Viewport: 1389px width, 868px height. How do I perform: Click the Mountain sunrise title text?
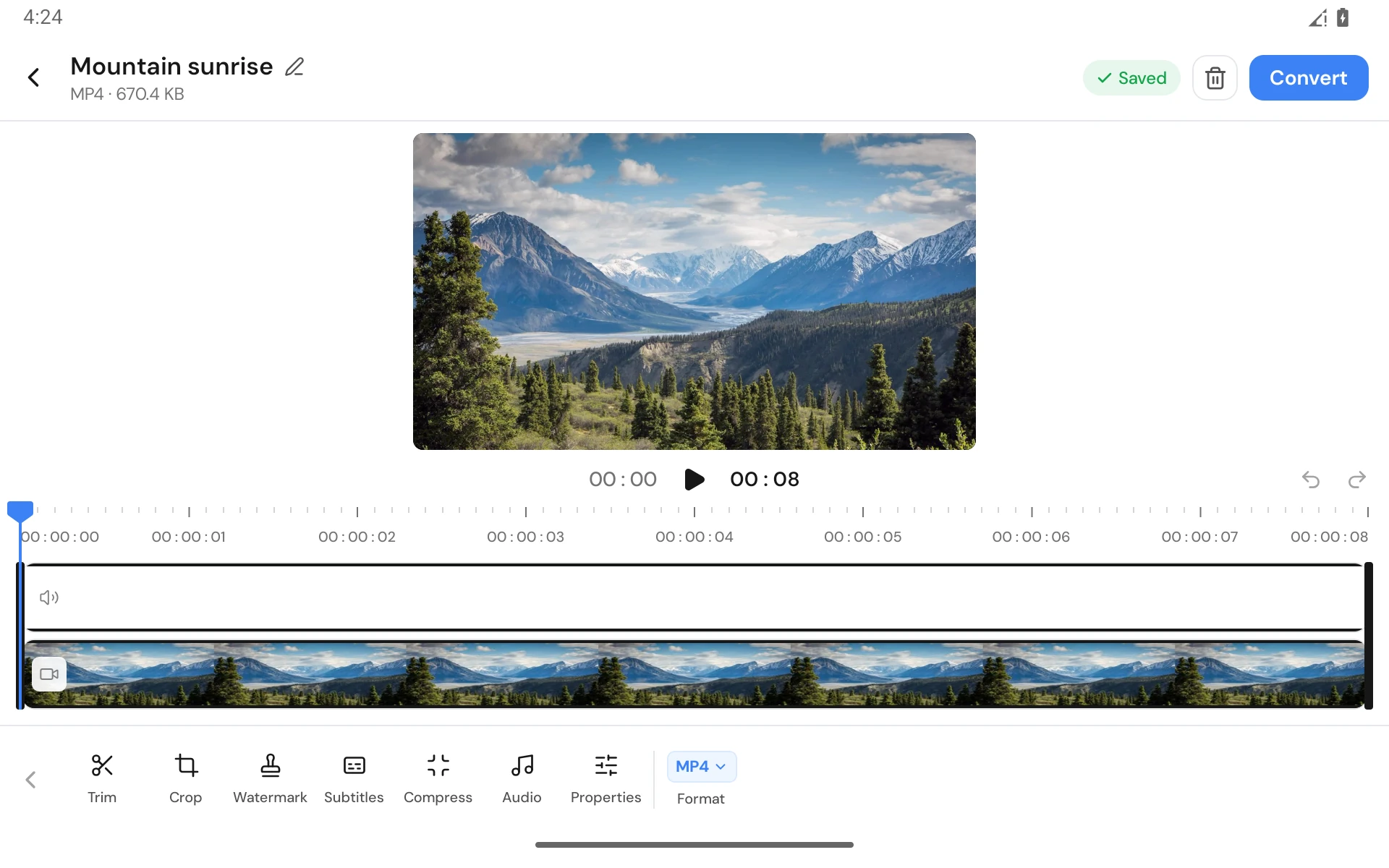click(x=171, y=67)
